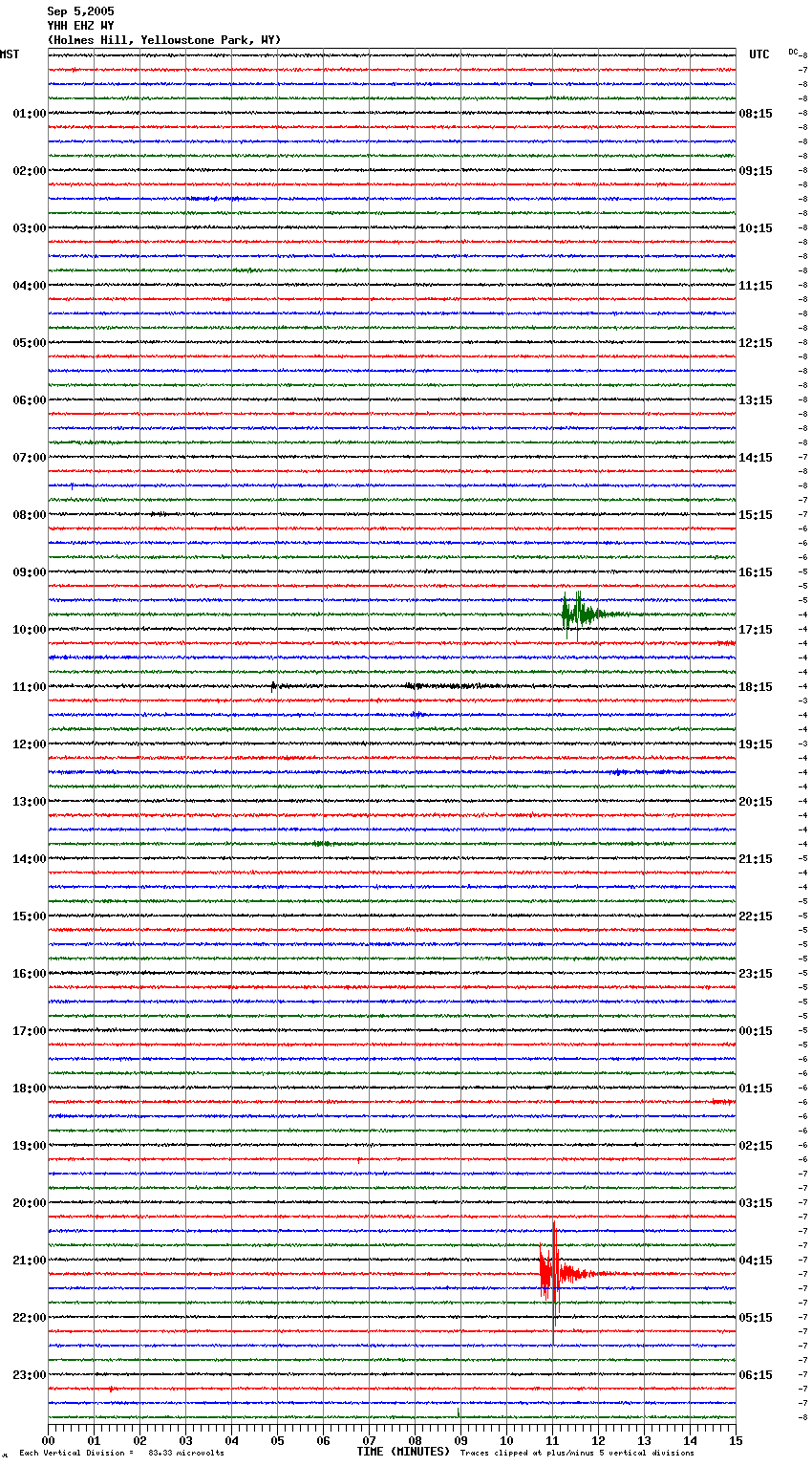
Task: Click the UTC time label '12:15'
Action: pos(756,343)
